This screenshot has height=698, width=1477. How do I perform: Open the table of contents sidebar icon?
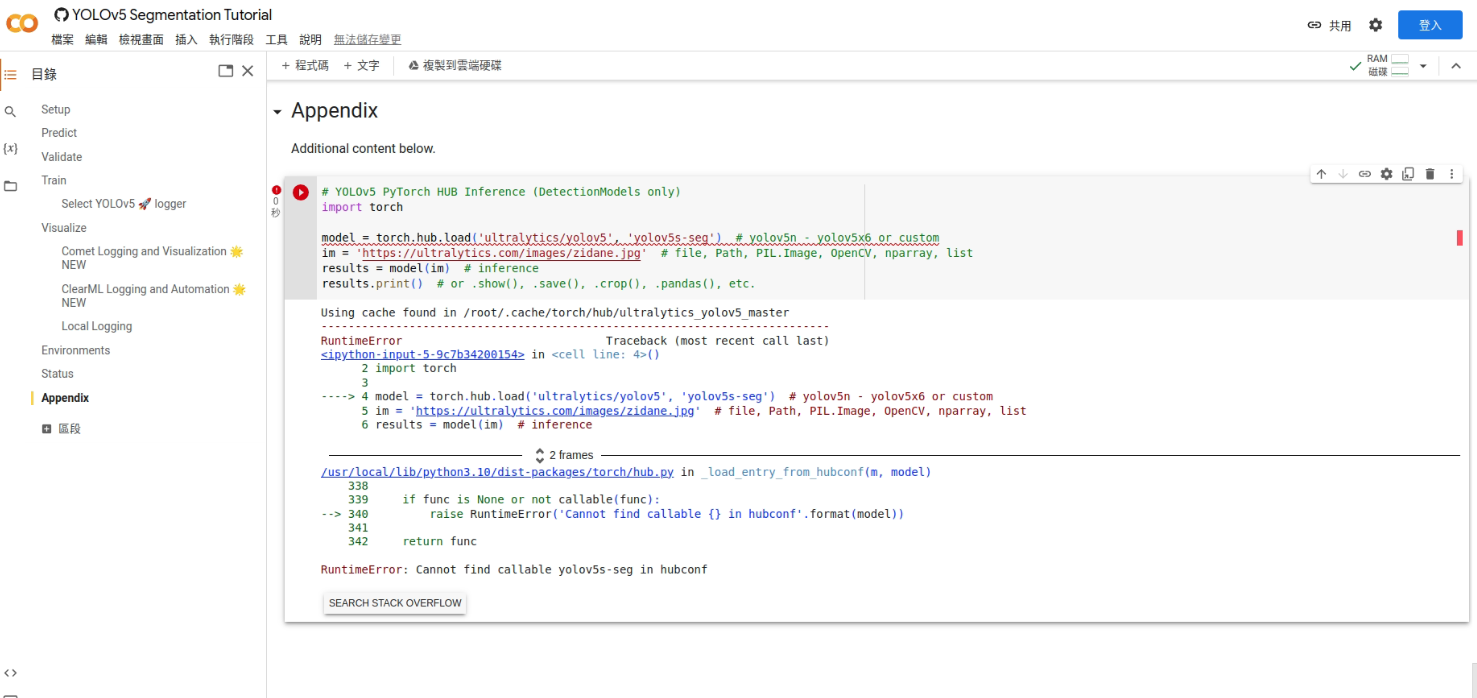[11, 73]
